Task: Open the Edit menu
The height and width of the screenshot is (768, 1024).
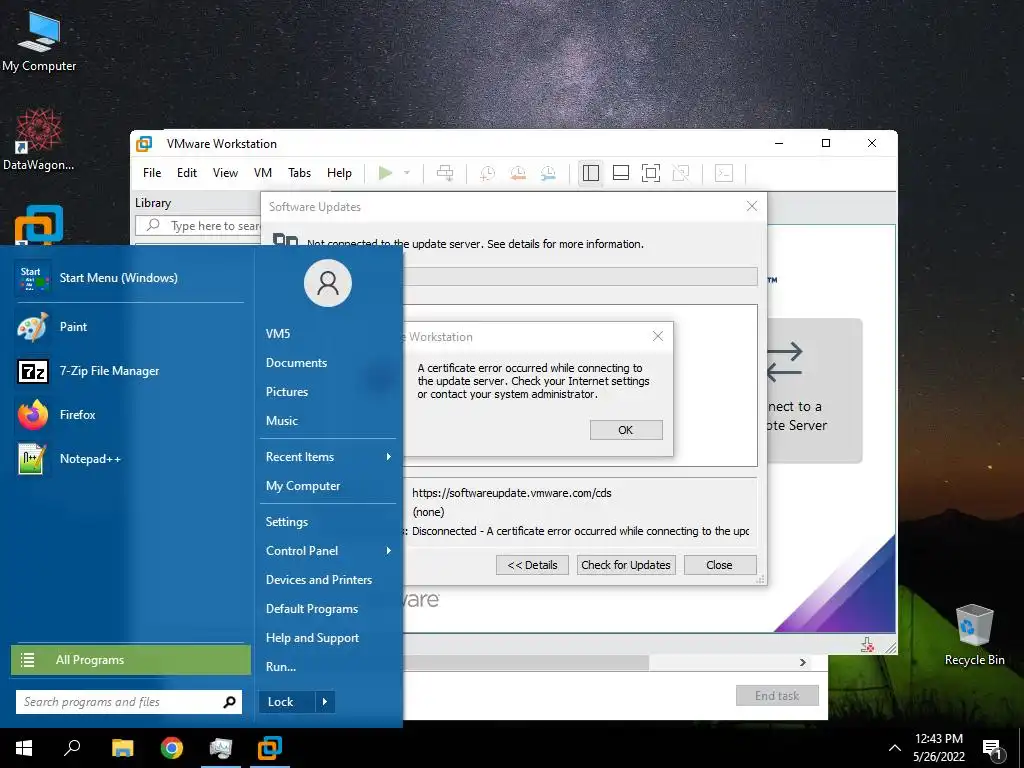Action: tap(187, 173)
